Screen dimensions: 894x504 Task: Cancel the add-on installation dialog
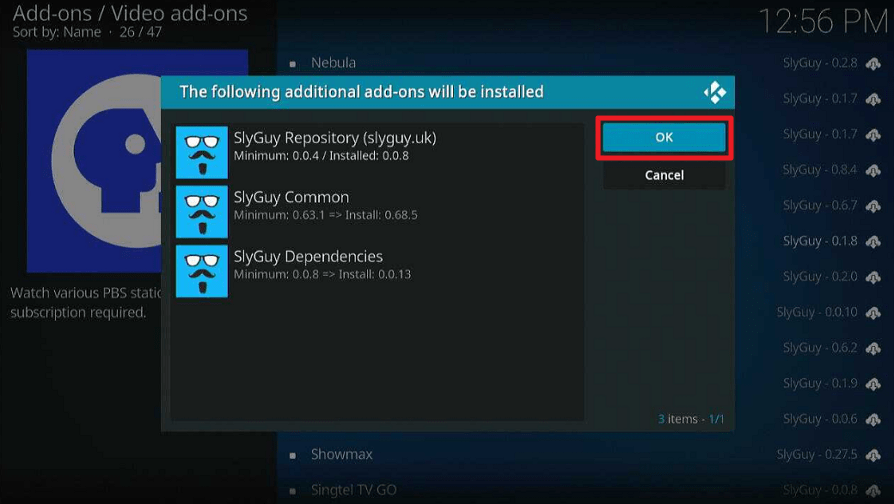click(664, 175)
